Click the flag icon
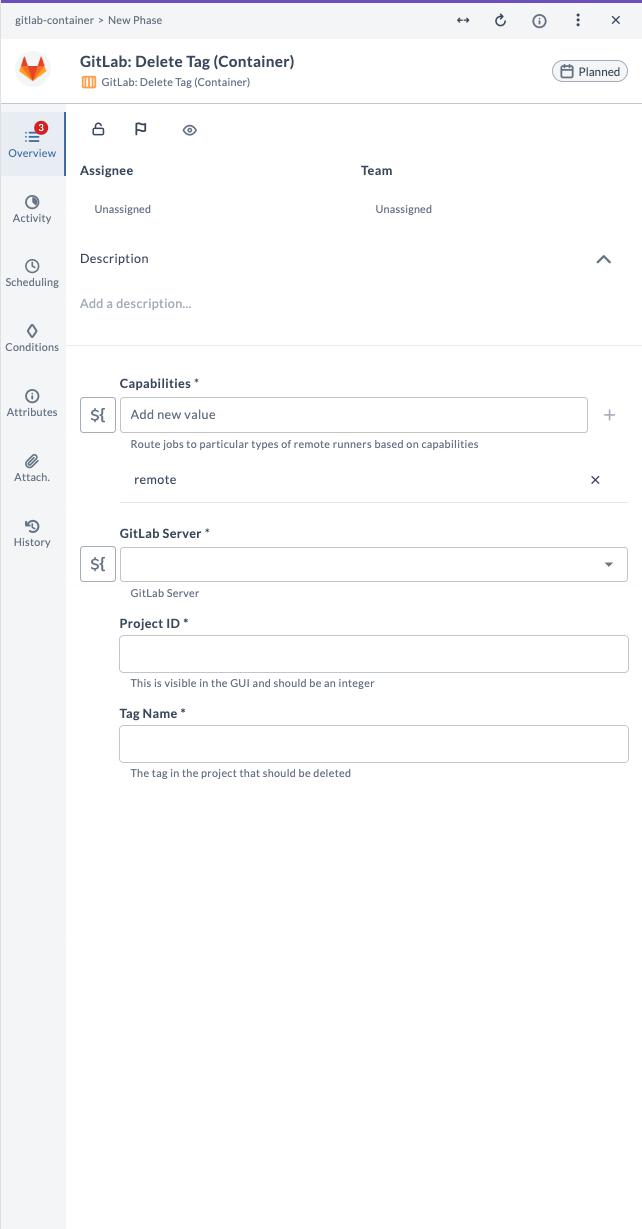Screen dimensions: 642x1229 (141, 129)
